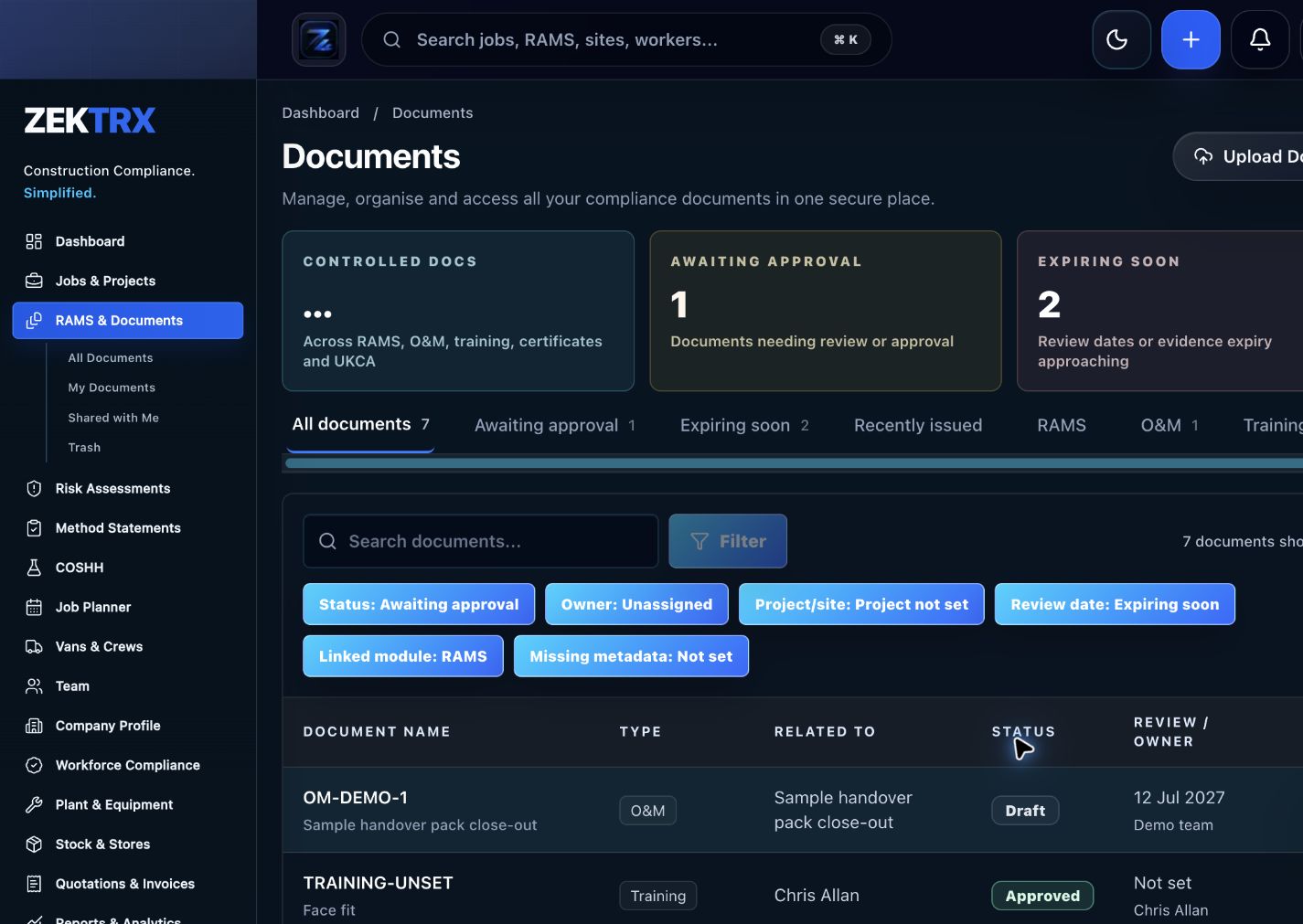Click the Vans & Crews truck icon
The height and width of the screenshot is (924, 1303).
click(34, 646)
